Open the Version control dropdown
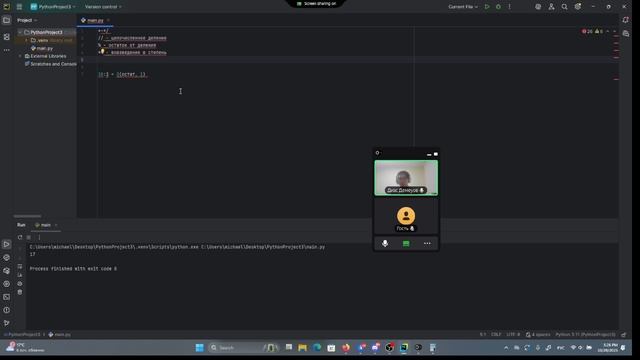640x360 pixels. (x=103, y=7)
